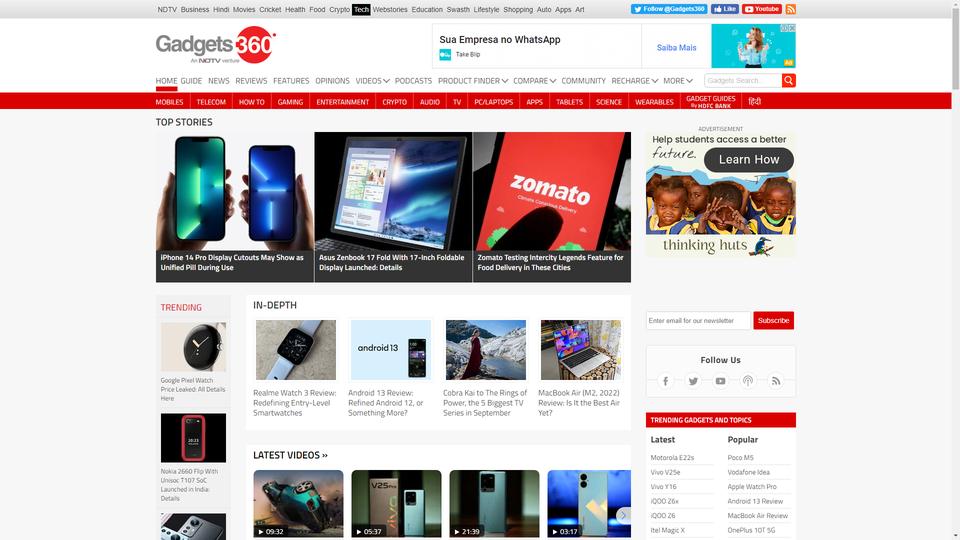The image size is (960, 540).
Task: Open Itel Magic X under Latest
Action: click(x=667, y=530)
